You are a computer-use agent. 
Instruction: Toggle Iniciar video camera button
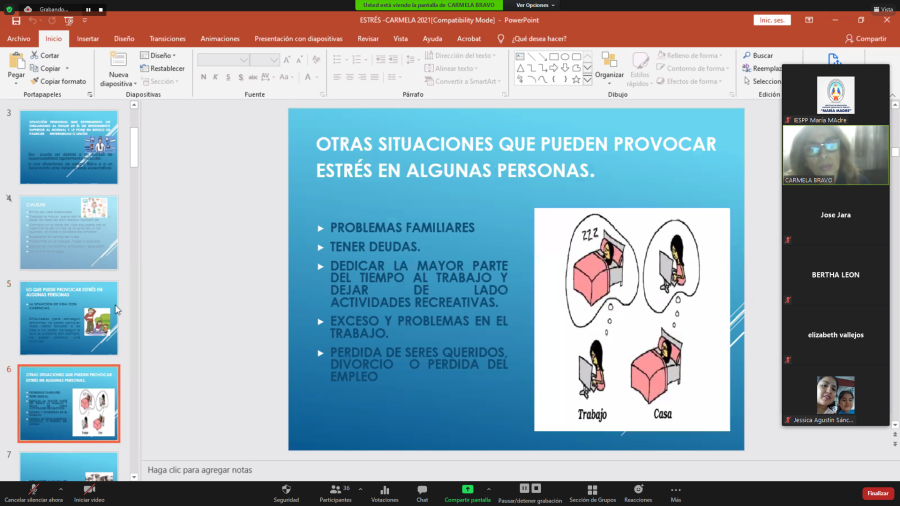click(x=89, y=489)
